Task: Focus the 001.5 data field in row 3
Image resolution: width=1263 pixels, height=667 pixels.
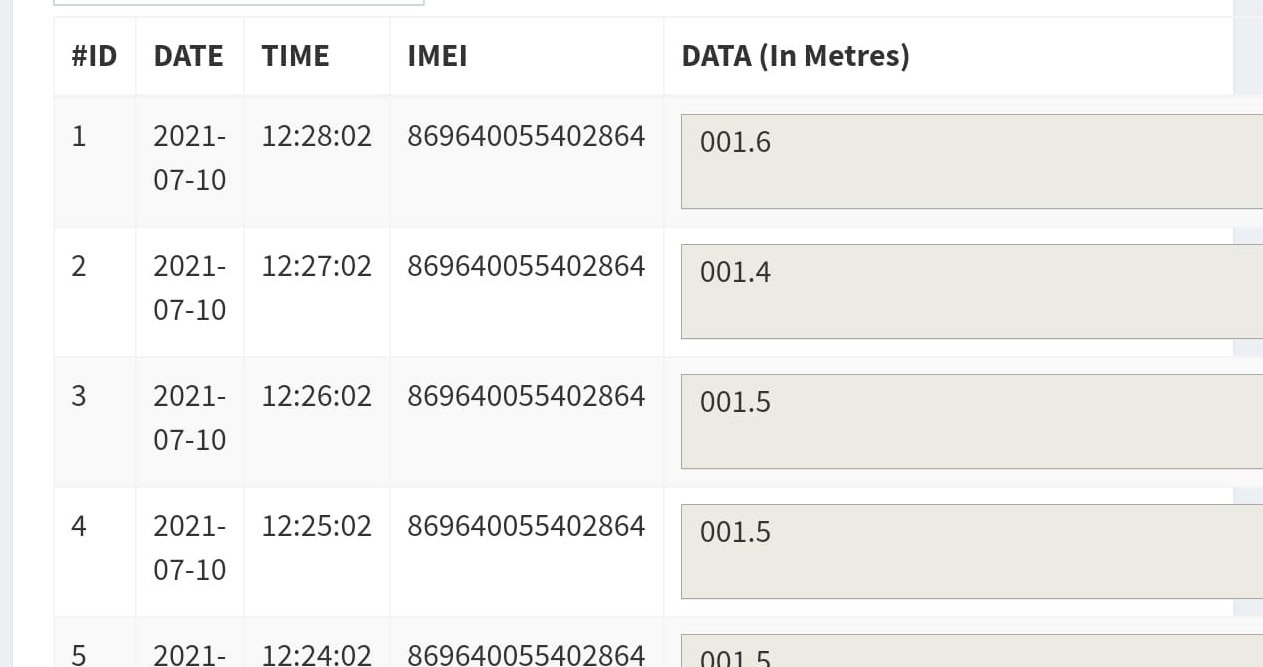Action: pyautogui.click(x=970, y=421)
